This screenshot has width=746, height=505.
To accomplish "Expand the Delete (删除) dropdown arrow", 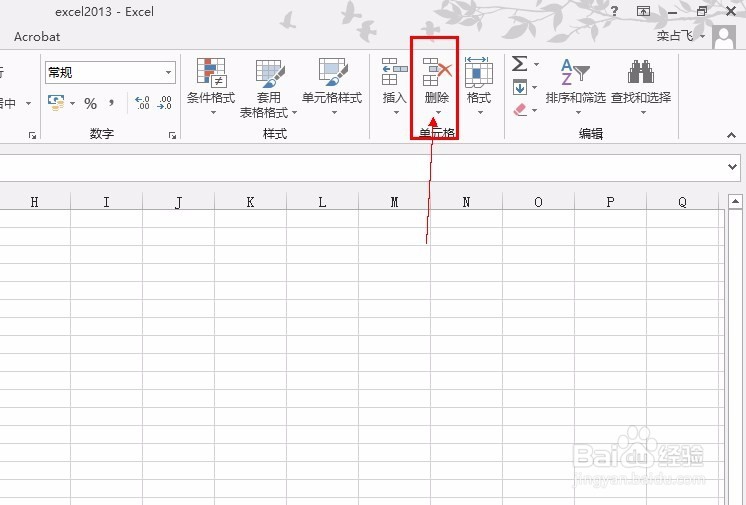I will [x=438, y=113].
